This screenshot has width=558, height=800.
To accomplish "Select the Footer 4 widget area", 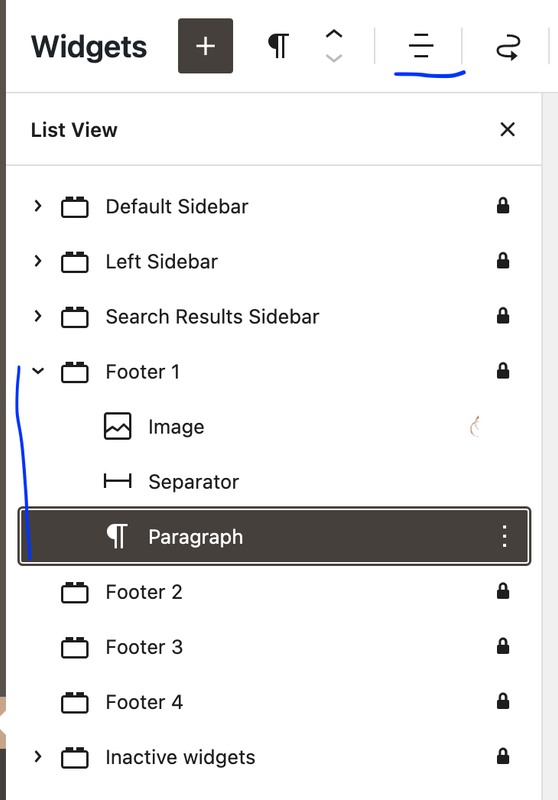I will pyautogui.click(x=274, y=702).
